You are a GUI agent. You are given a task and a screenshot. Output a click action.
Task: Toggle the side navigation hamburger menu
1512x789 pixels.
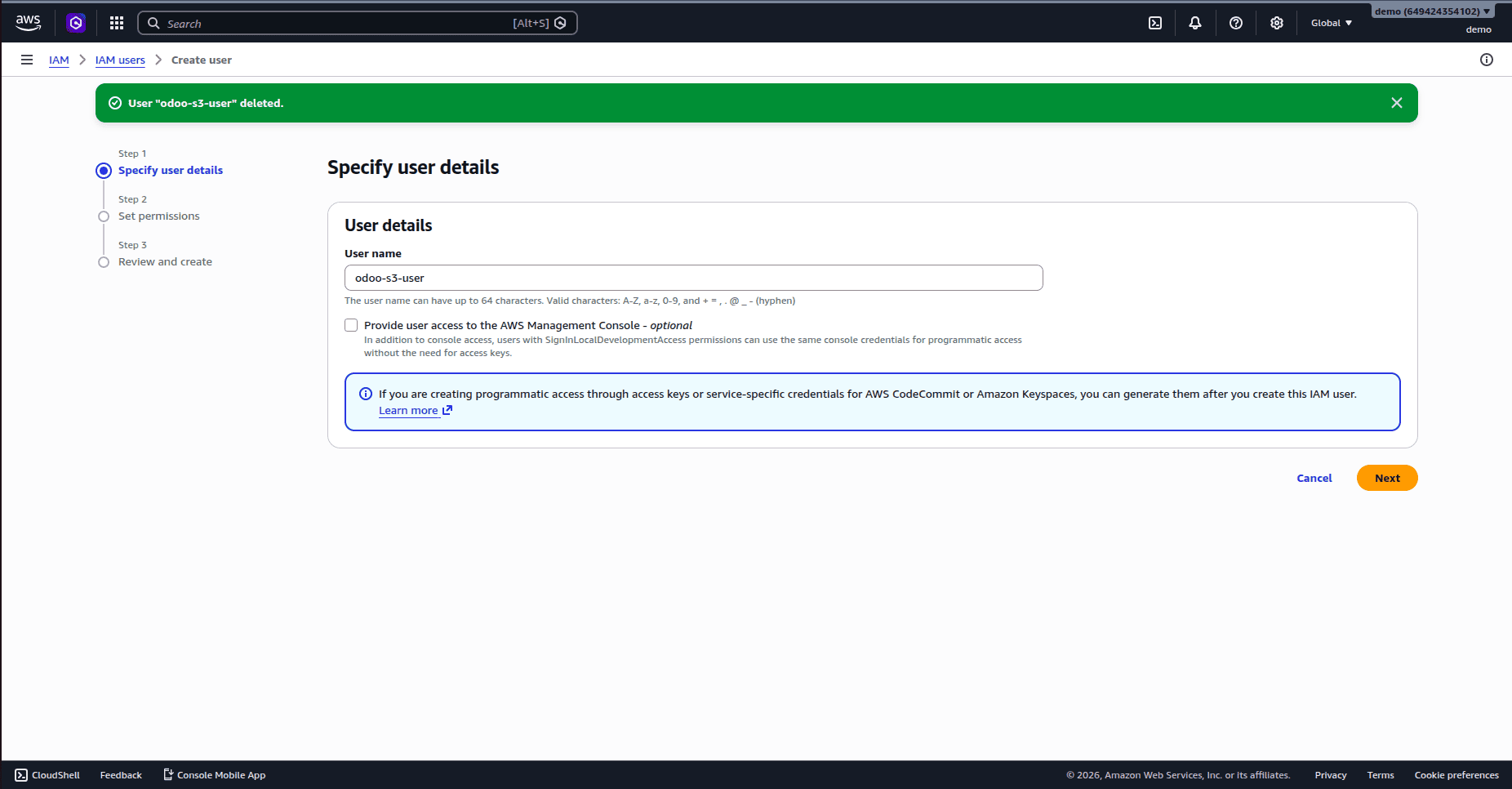coord(27,60)
